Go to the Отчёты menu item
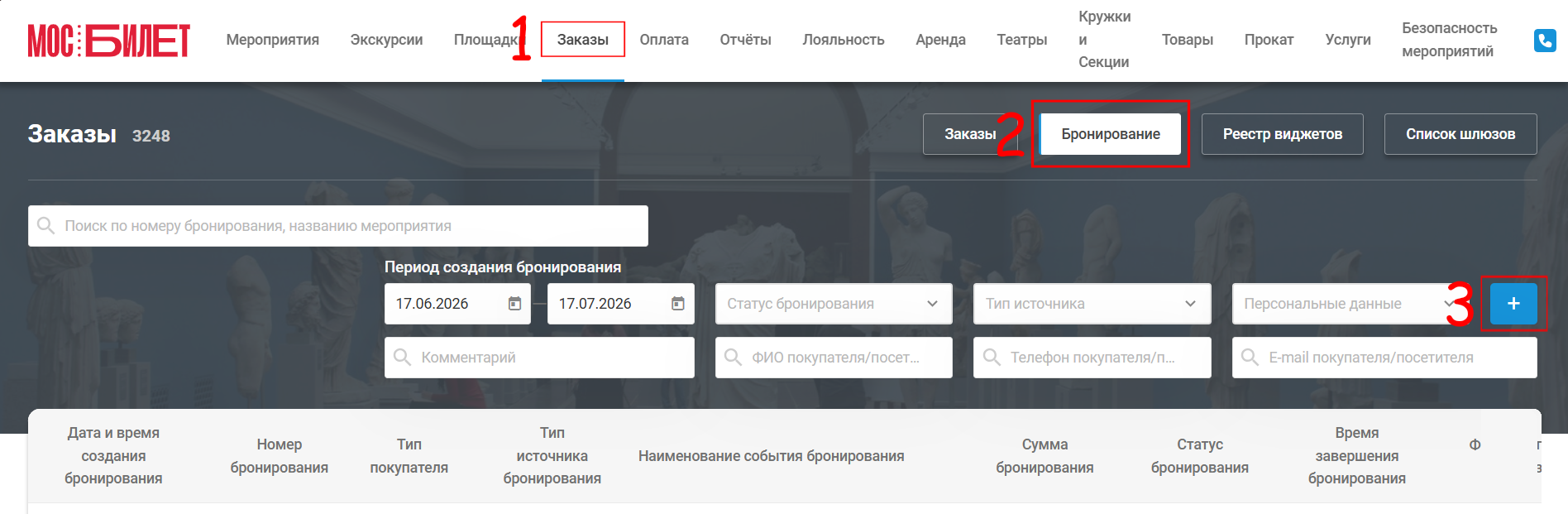The image size is (1568, 514). (x=745, y=40)
